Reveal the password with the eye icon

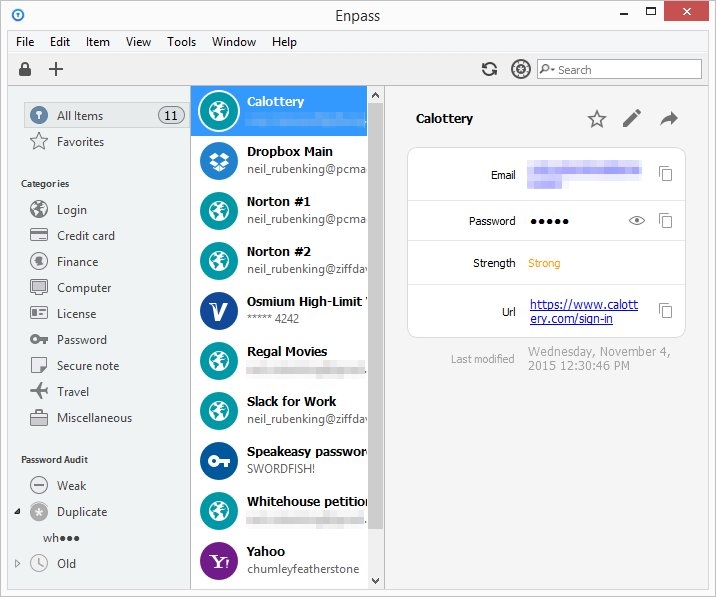[637, 221]
